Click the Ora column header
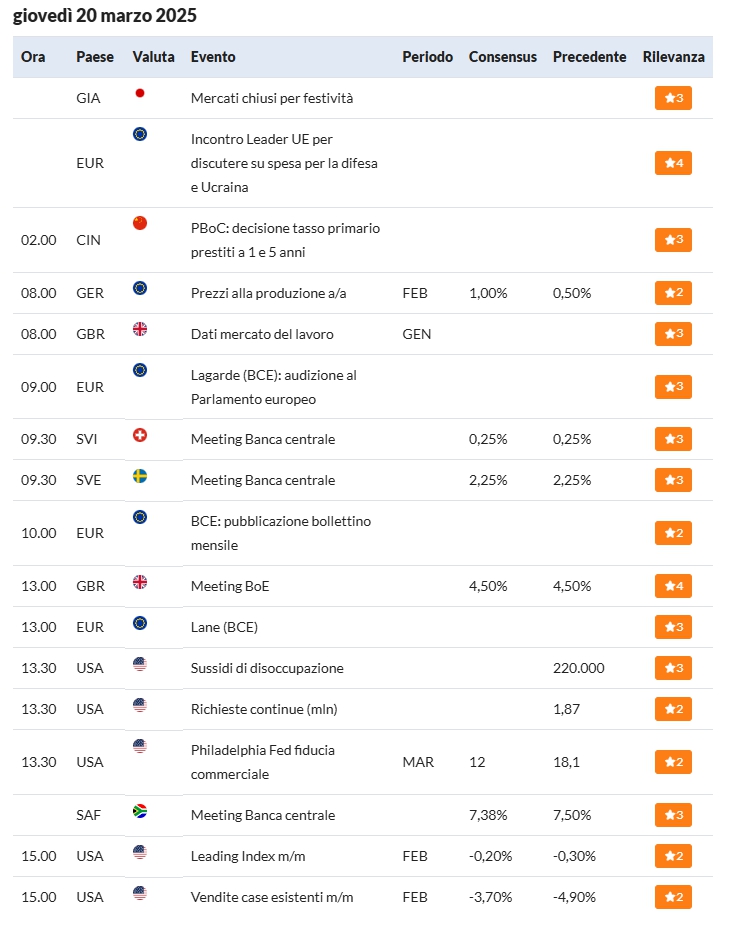The width and height of the screenshot is (733, 933). (x=33, y=57)
